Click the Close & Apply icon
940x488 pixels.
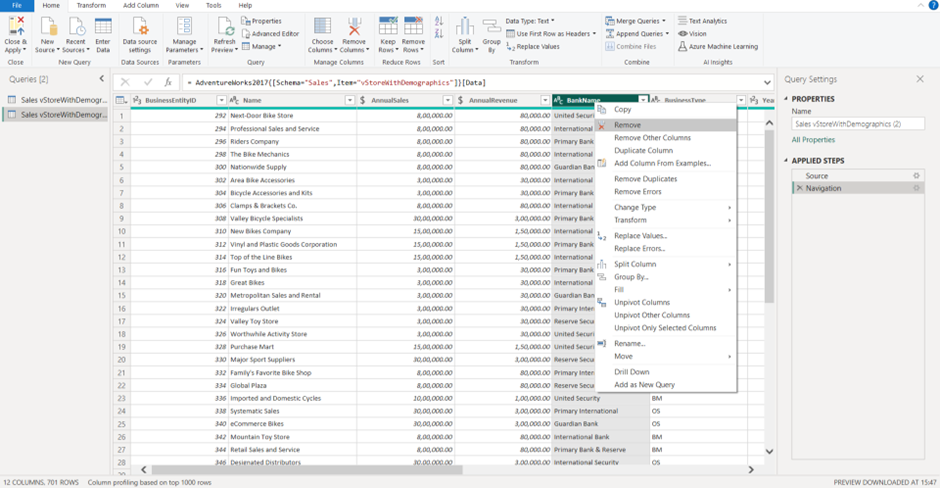point(16,28)
